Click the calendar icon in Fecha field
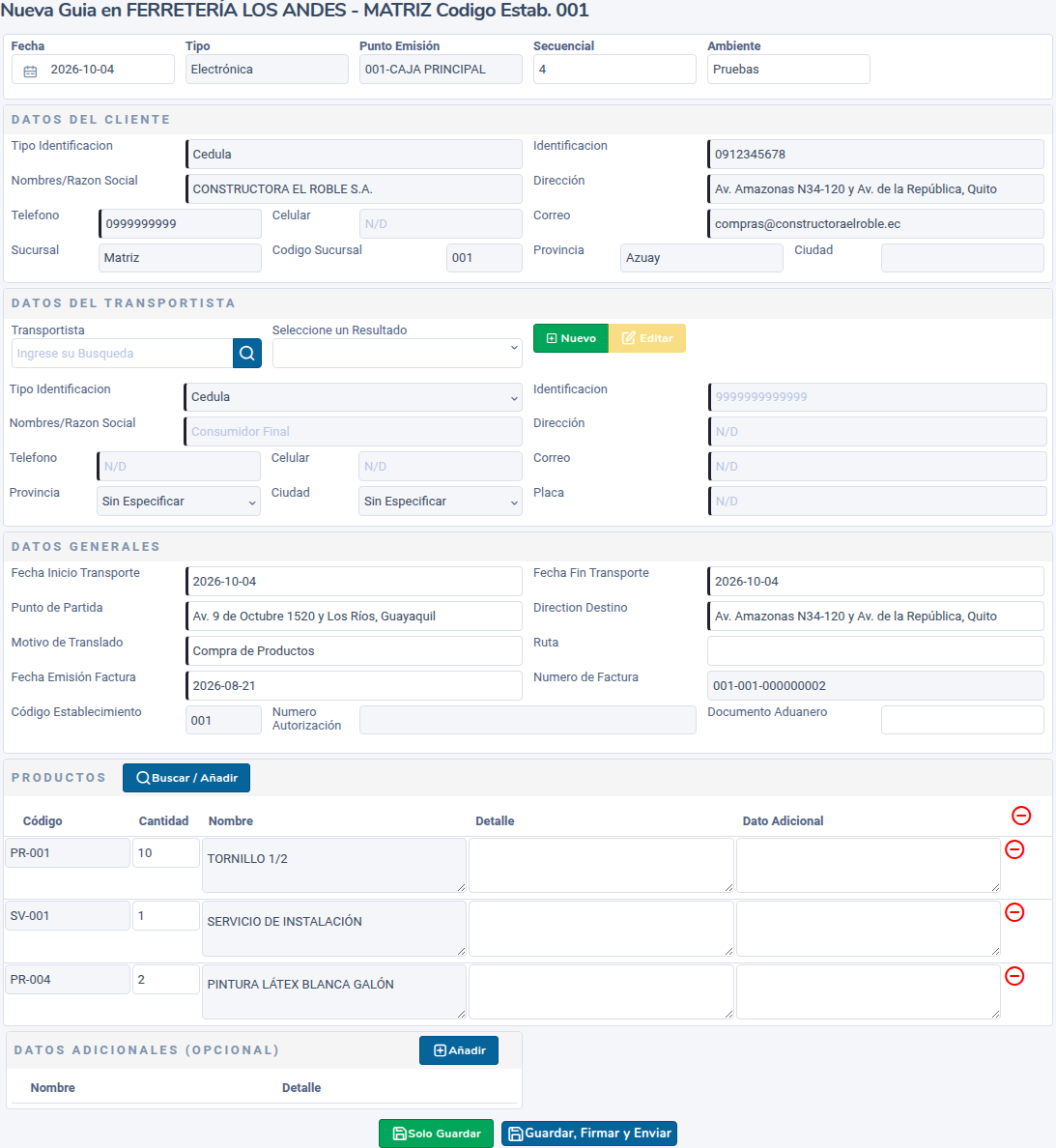1056x1148 pixels. (x=30, y=71)
